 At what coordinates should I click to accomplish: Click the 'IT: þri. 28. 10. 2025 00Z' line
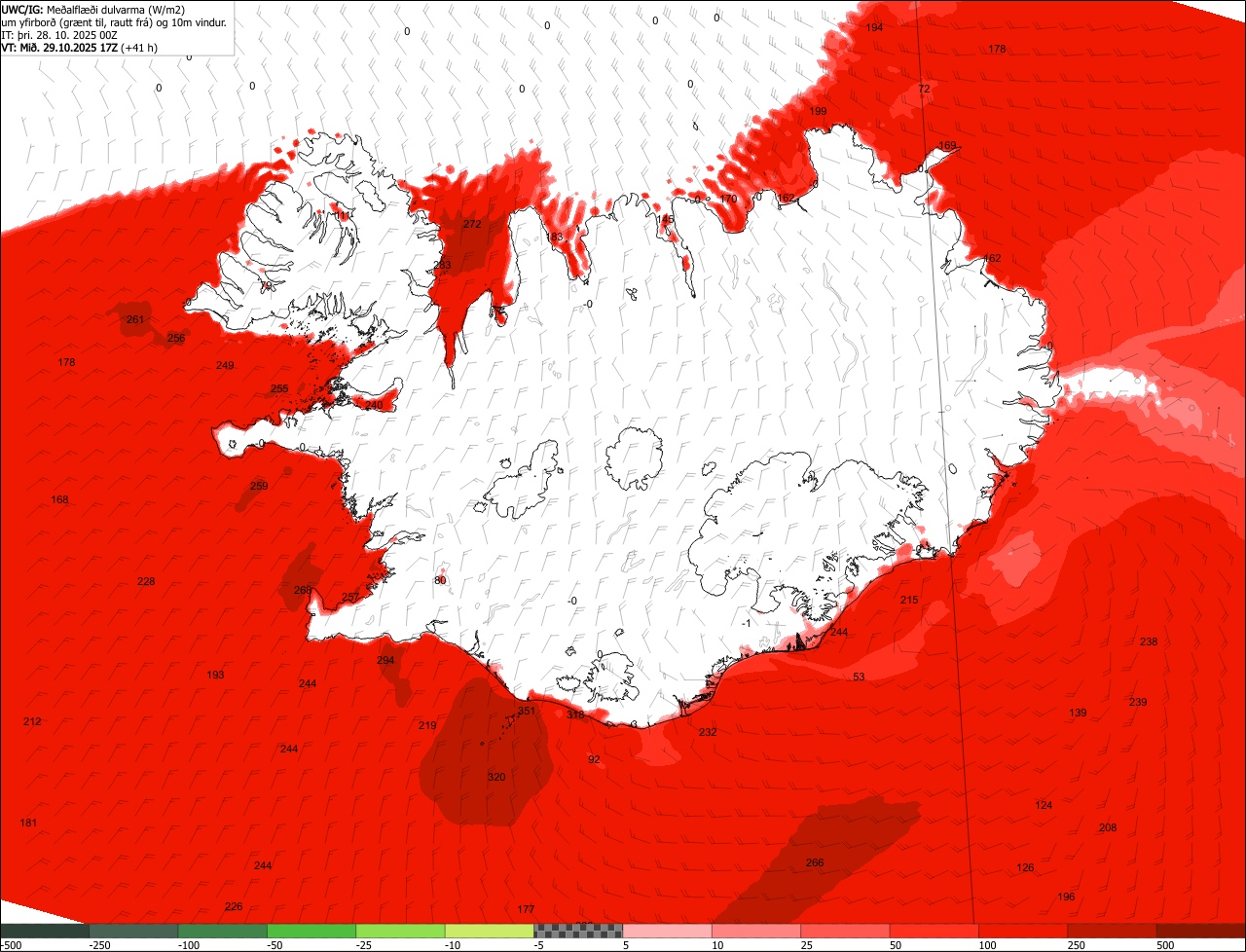61,35
